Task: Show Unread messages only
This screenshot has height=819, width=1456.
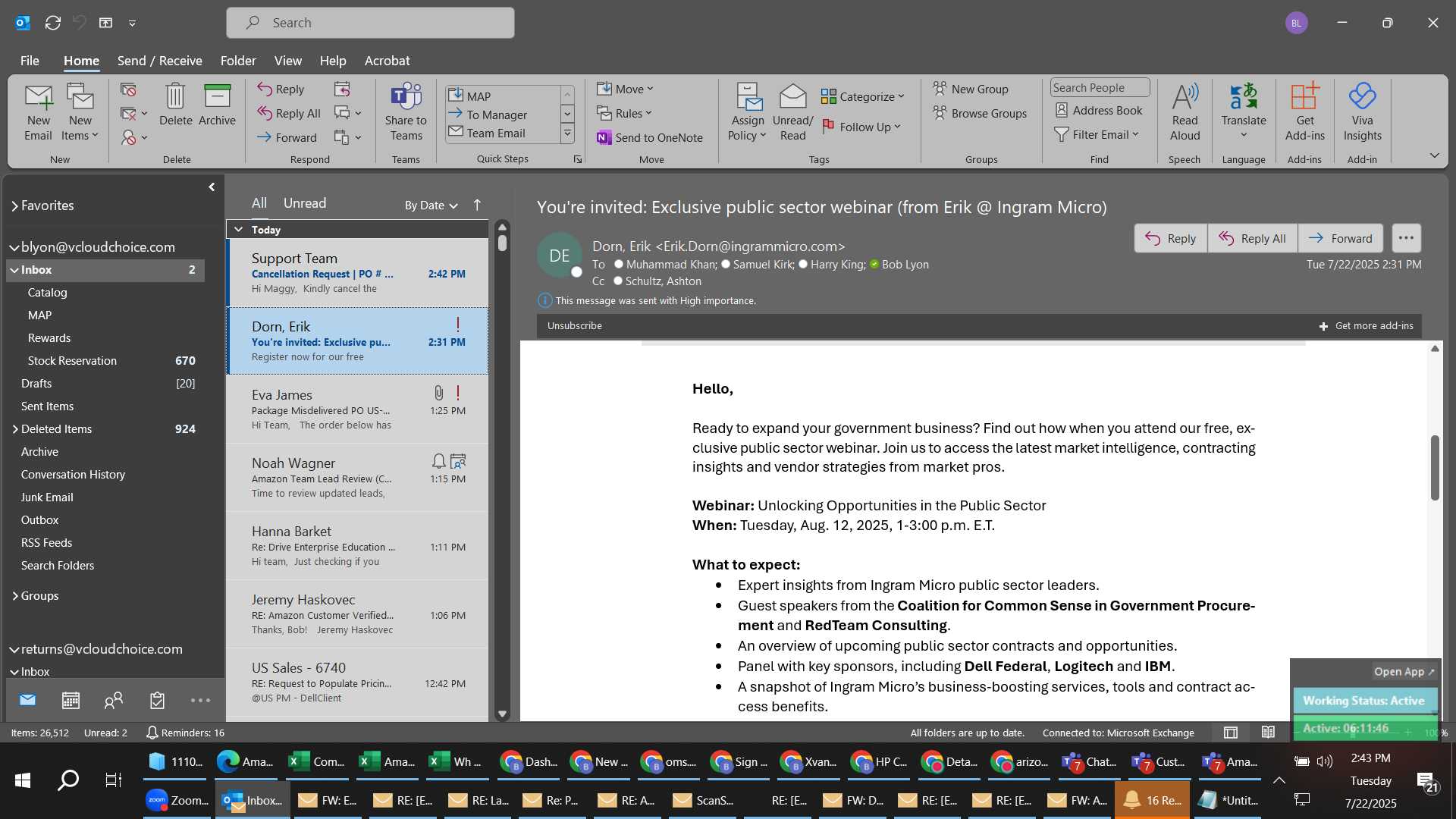Action: click(x=305, y=203)
